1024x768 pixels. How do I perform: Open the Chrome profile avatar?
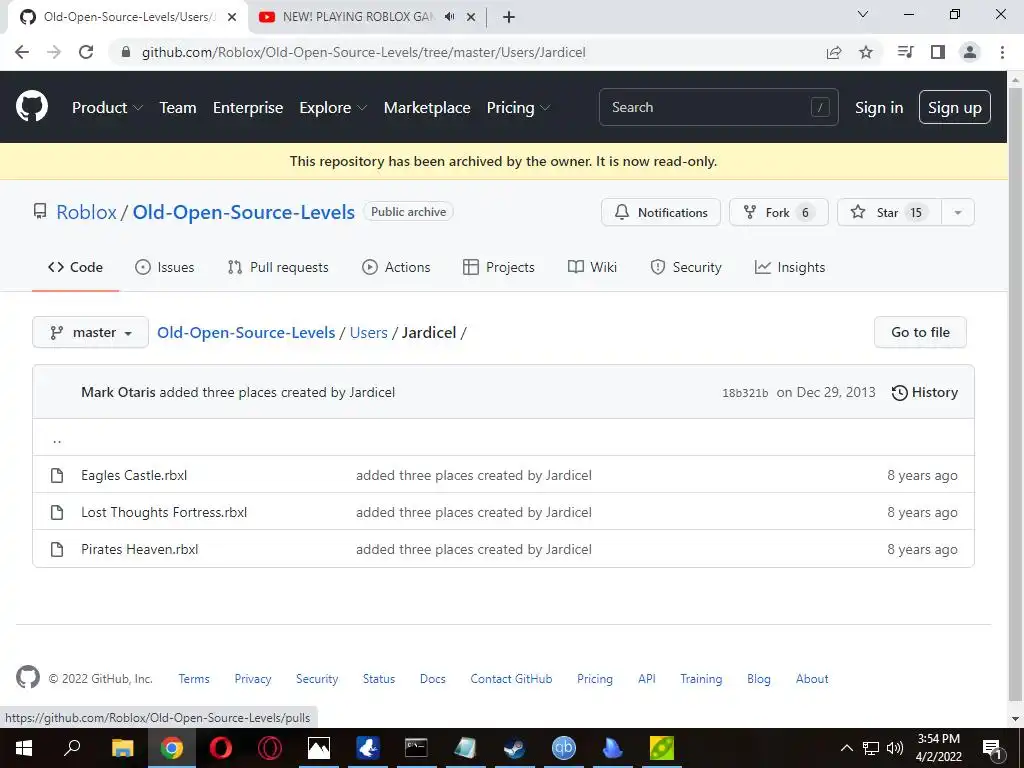pos(970,52)
